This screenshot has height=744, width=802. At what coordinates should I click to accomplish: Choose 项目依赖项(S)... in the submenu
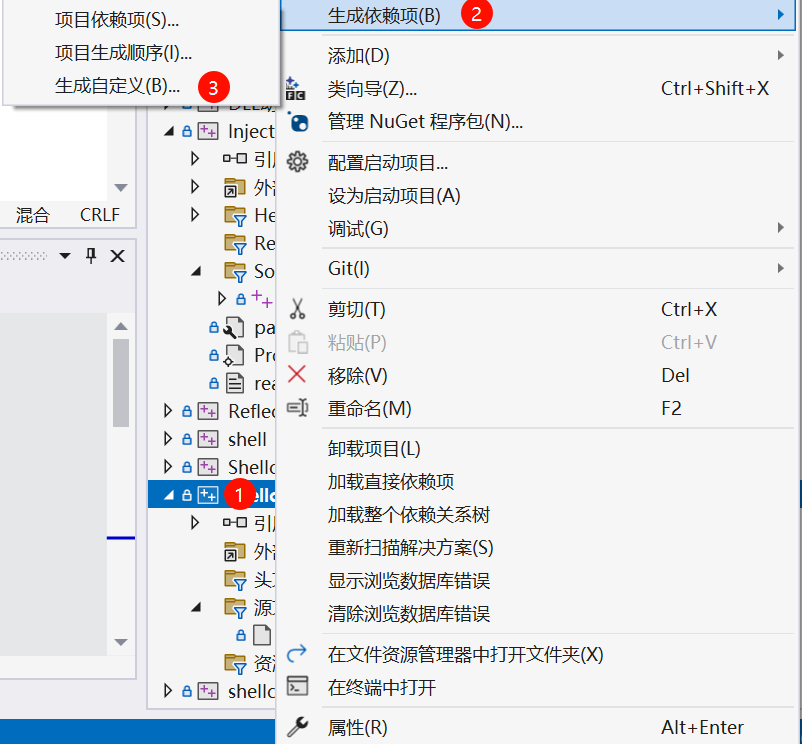(117, 20)
